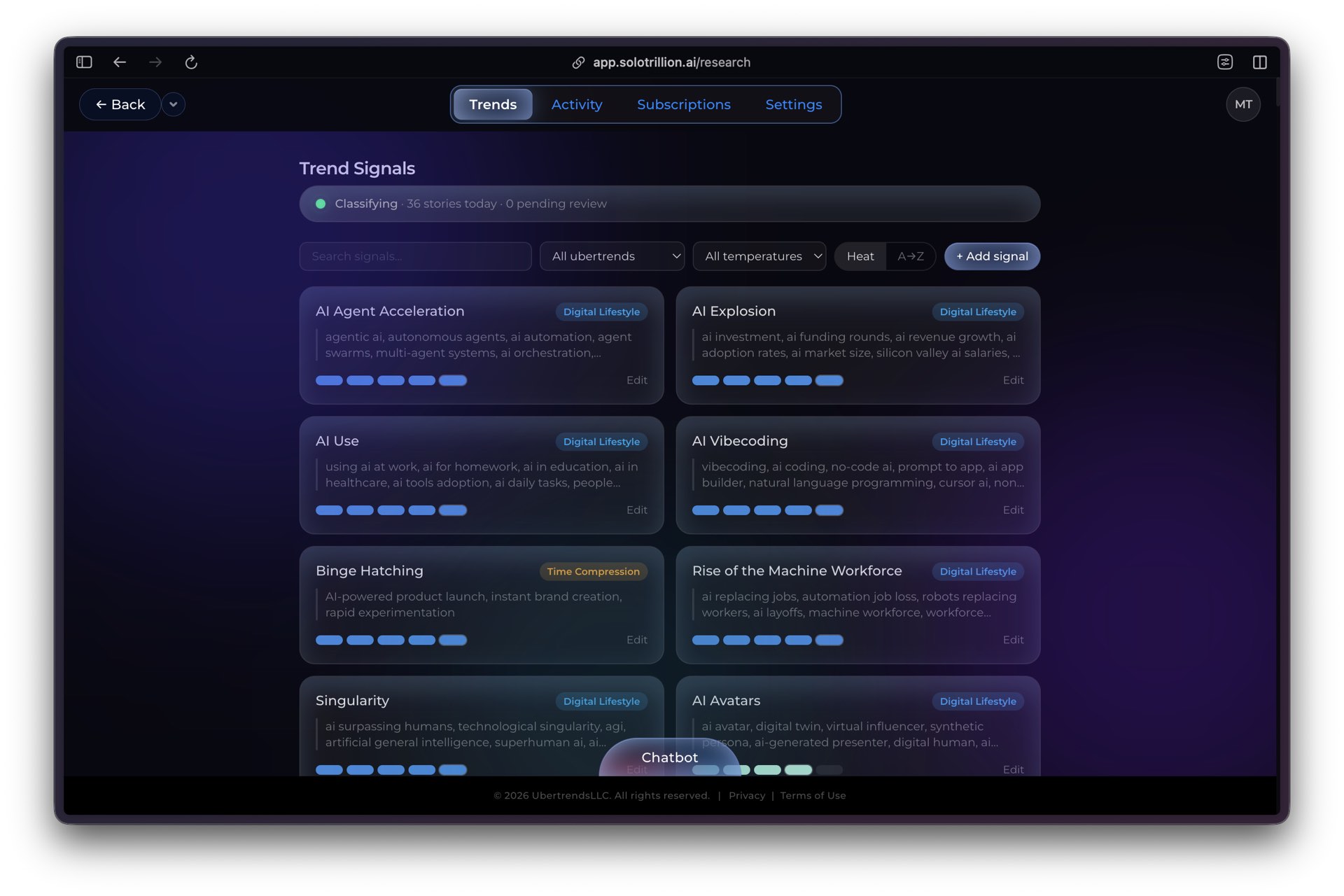The width and height of the screenshot is (1344, 896).
Task: Click the heat meter on Binge Hatching
Action: (391, 640)
